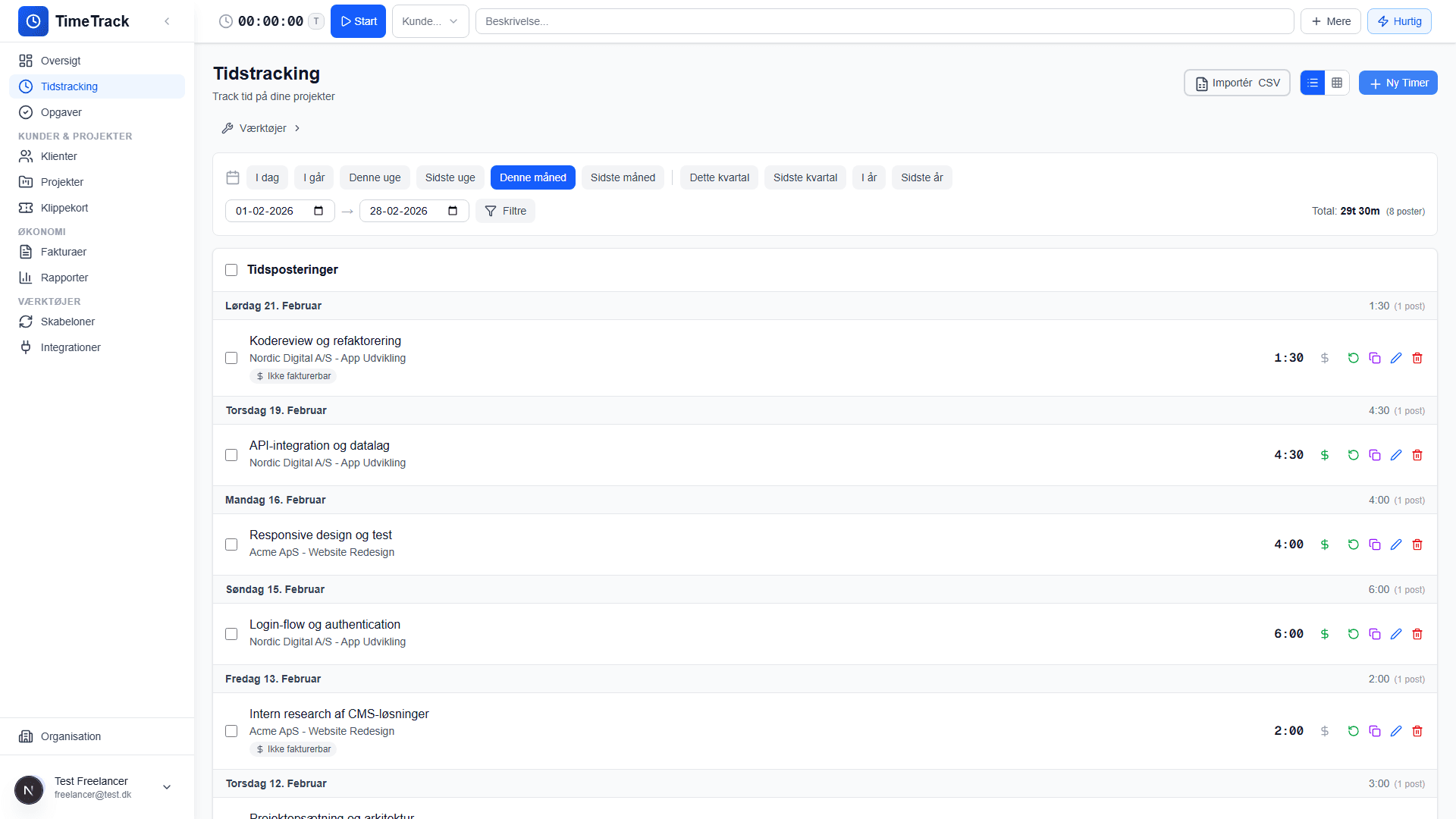Toggle billable dollar icon on Kodereview entry

point(1325,358)
